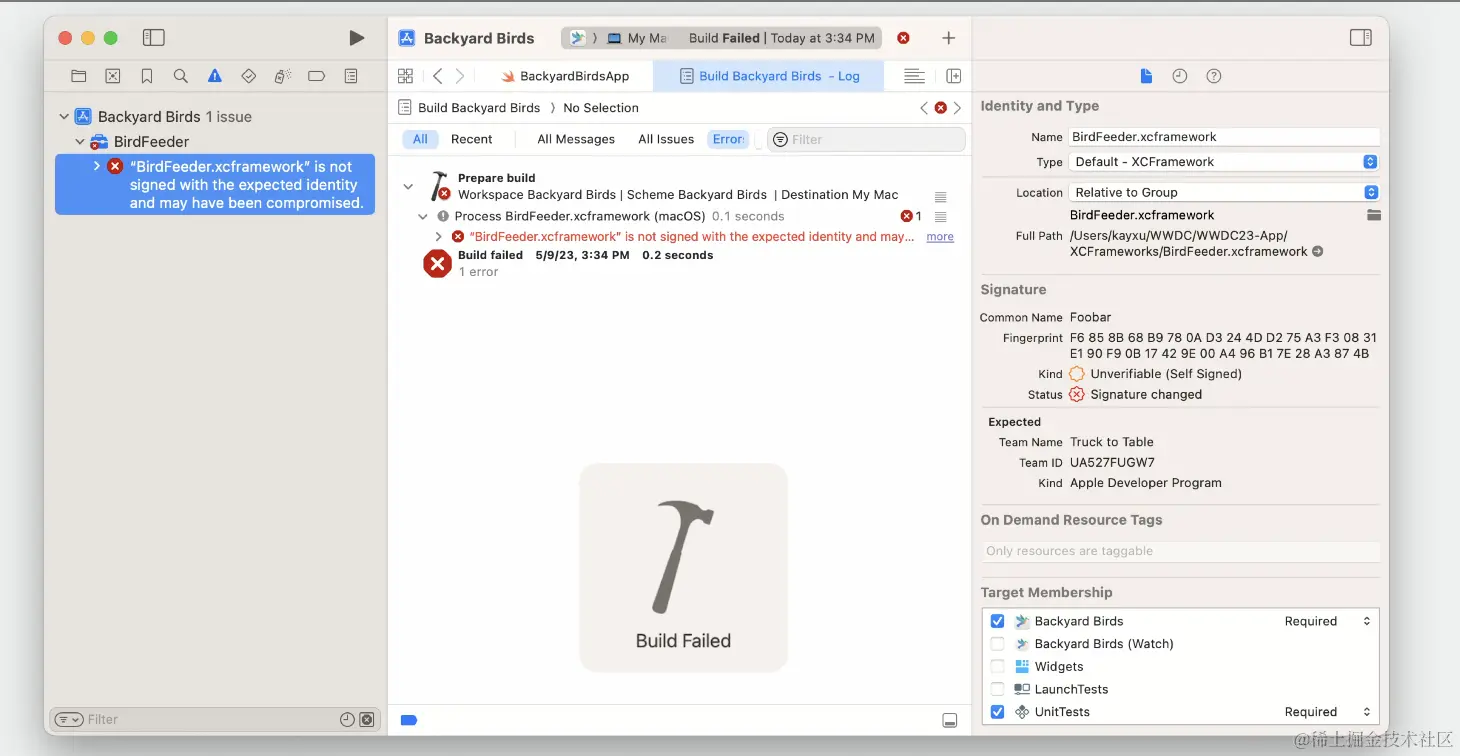Viewport: 1460px width, 756px height.
Task: Toggle errors-only filter in navigator
Action: pos(367,719)
